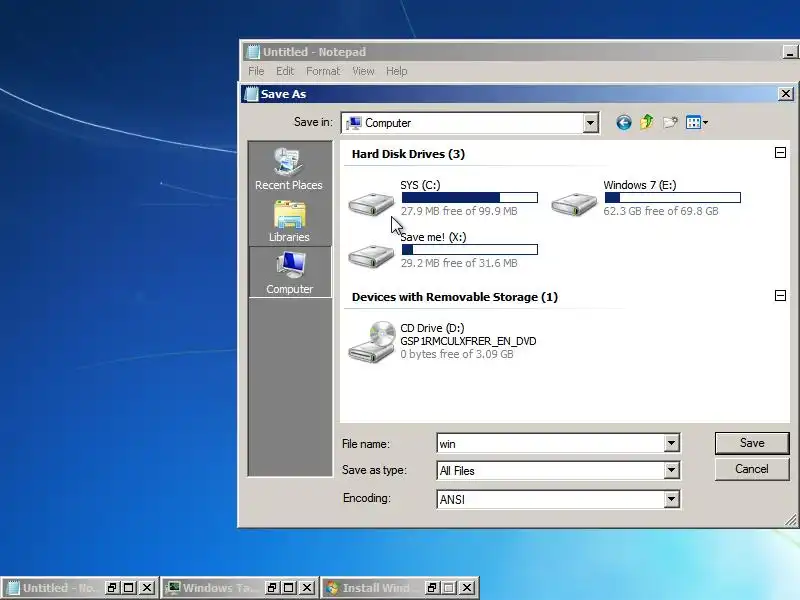
Task: Open the Save as type dropdown
Action: [x=671, y=470]
